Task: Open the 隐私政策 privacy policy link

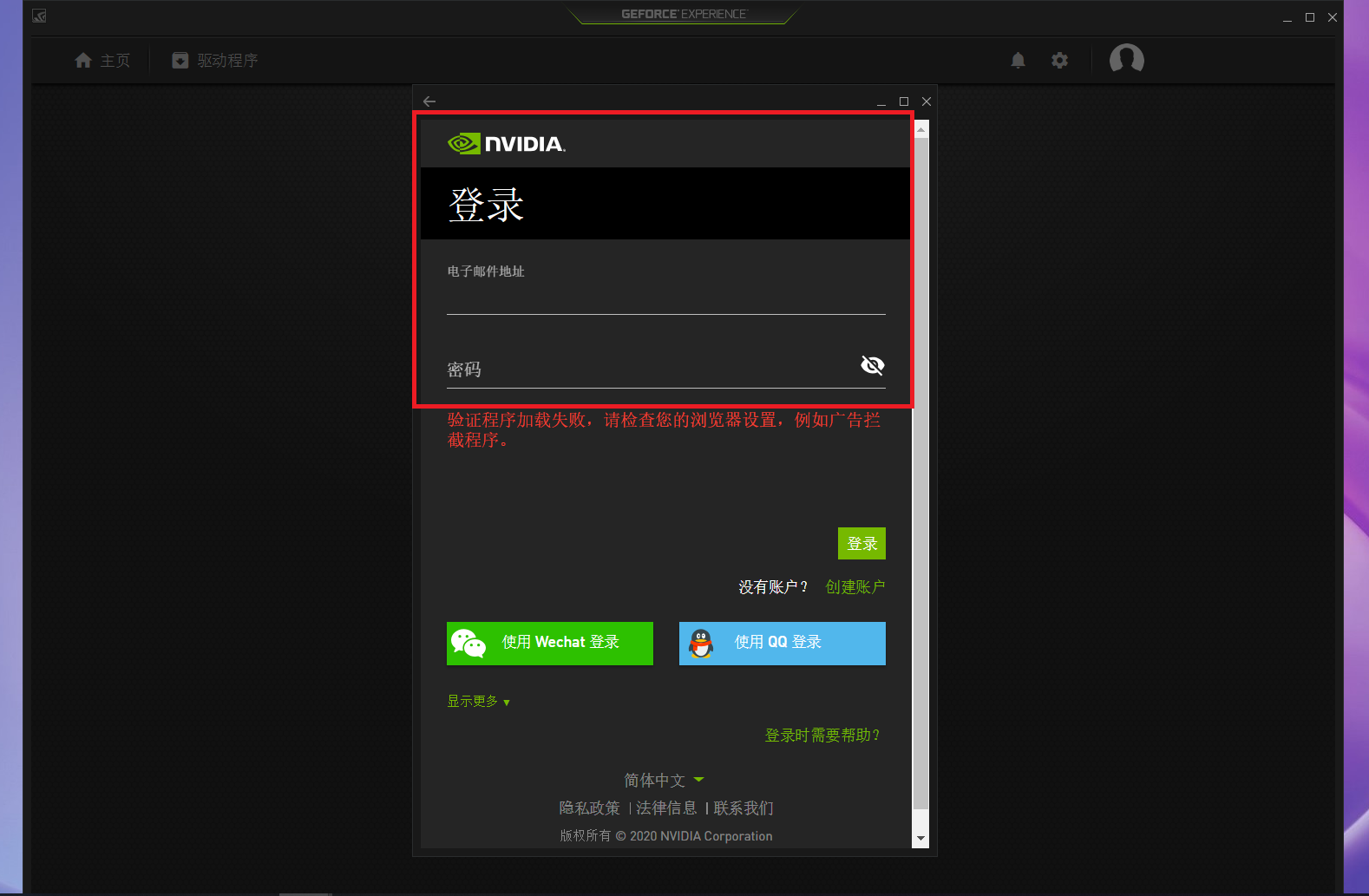Action: point(589,808)
